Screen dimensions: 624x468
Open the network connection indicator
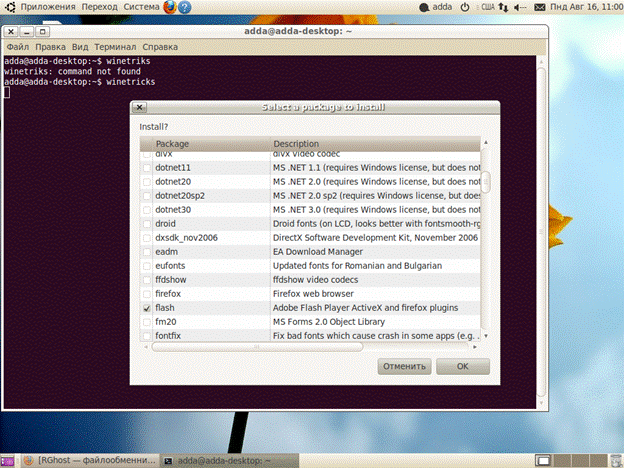click(503, 7)
